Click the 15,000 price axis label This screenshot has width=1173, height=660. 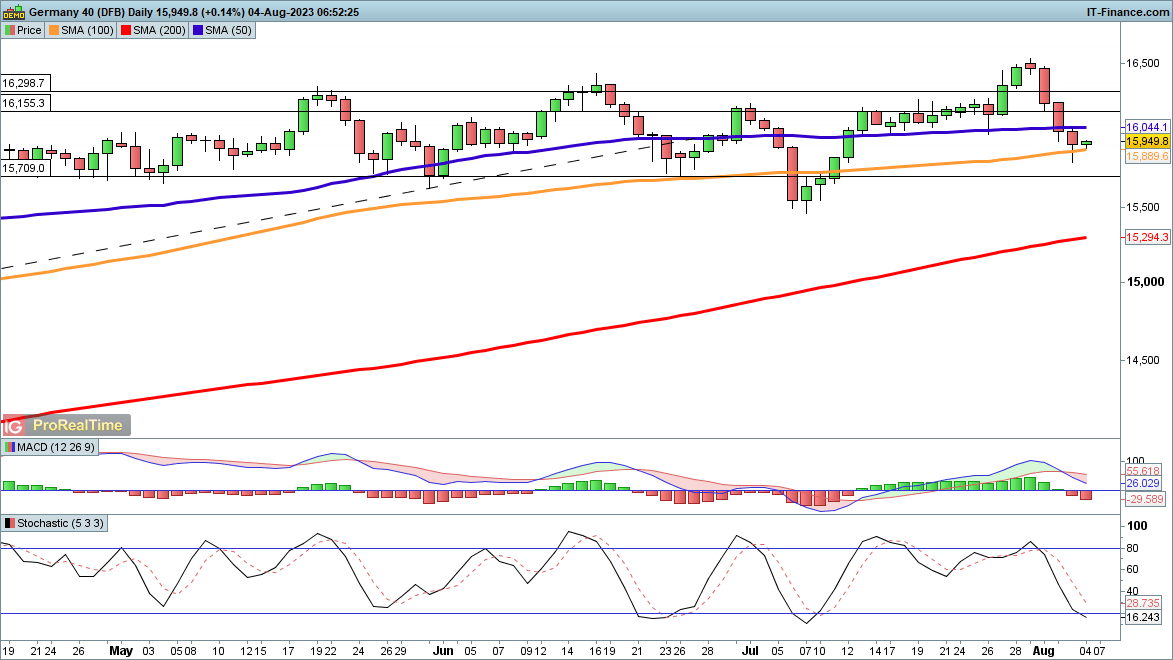coord(1145,282)
